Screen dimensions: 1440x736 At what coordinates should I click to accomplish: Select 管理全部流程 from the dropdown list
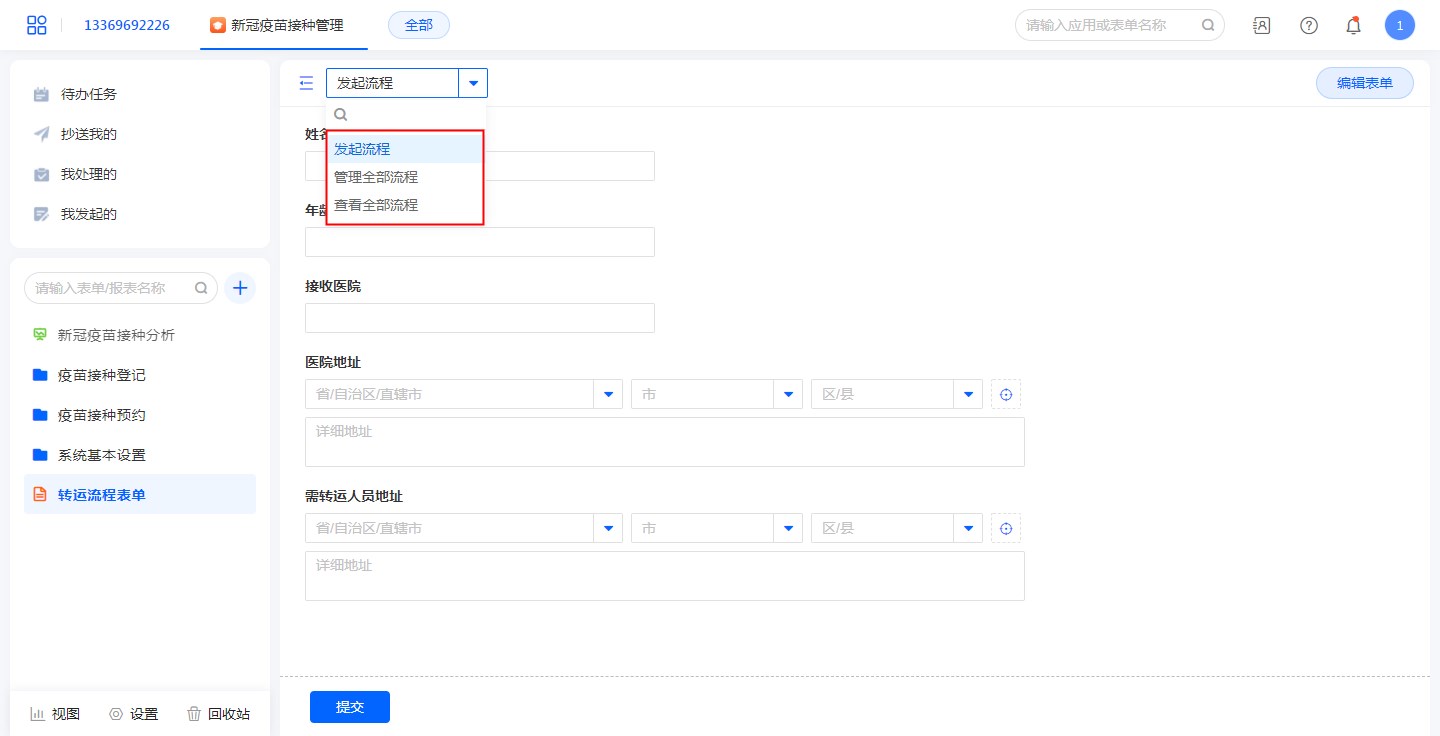pyautogui.click(x=376, y=177)
